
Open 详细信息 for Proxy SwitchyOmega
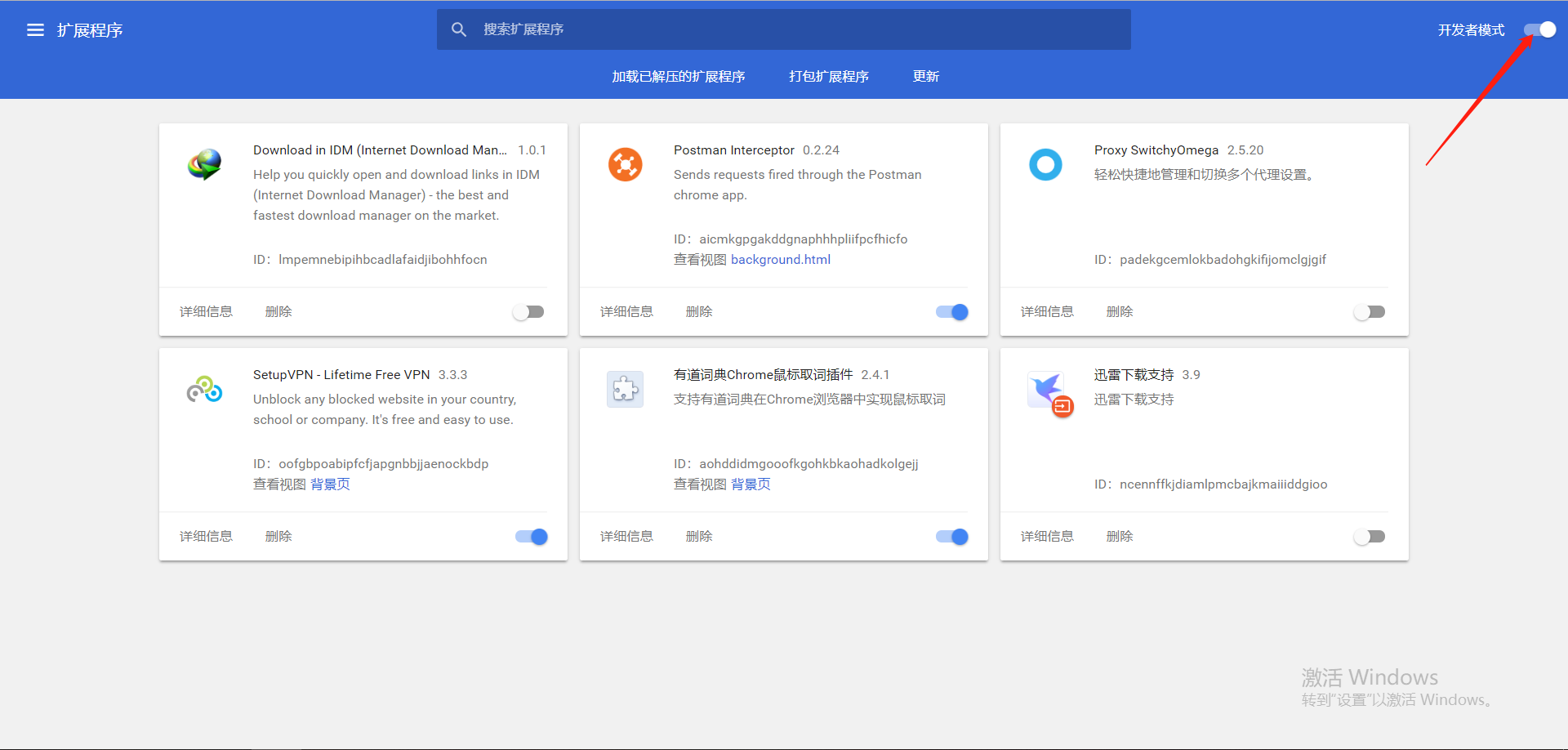[x=1047, y=312]
